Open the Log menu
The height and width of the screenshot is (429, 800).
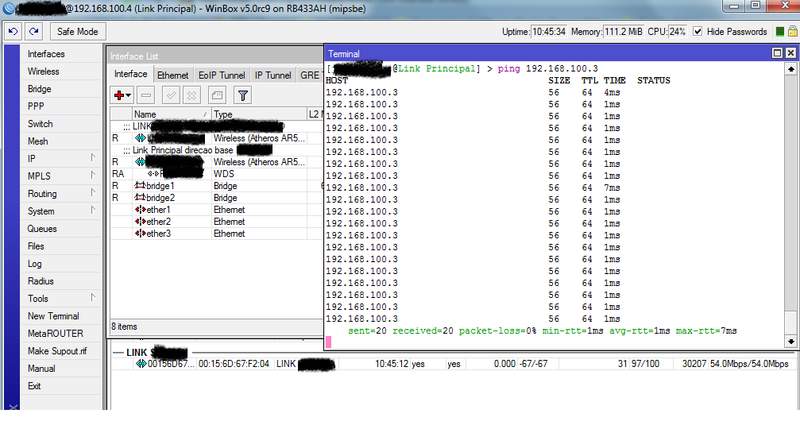(x=34, y=264)
